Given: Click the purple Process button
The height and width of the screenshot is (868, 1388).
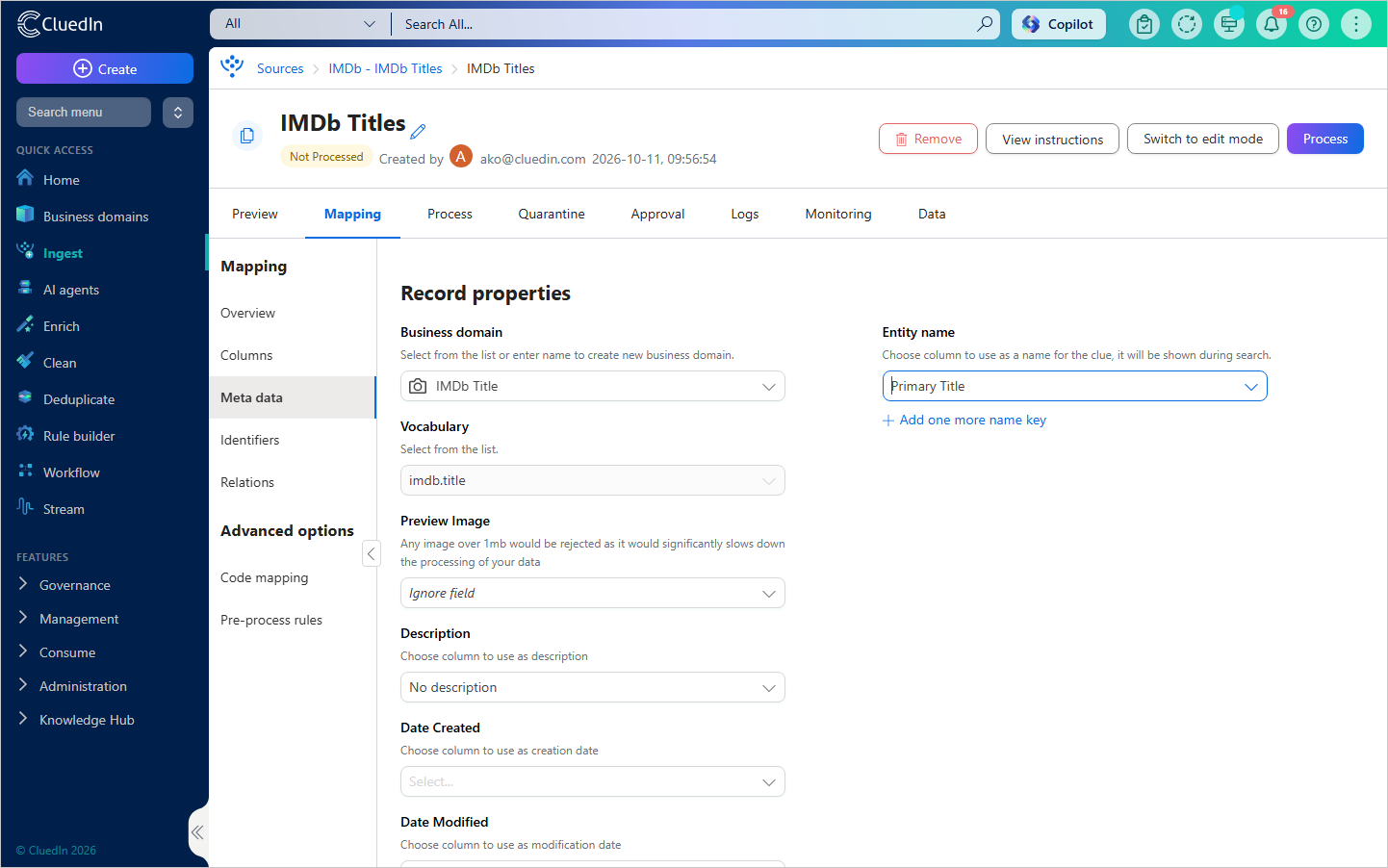Looking at the screenshot, I should (x=1325, y=139).
